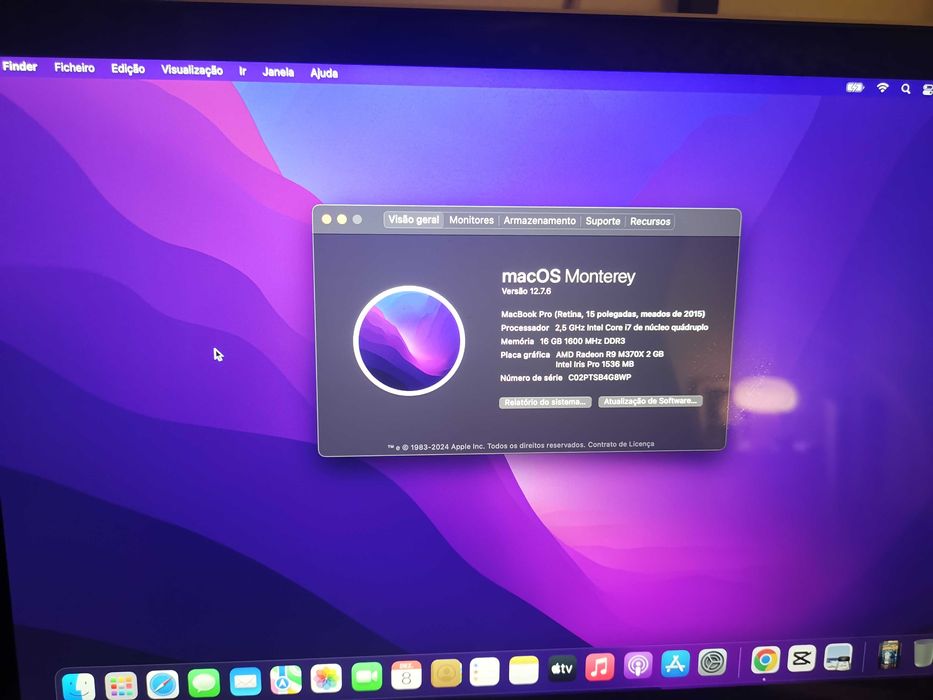Click the battery status icon in menu bar
Image resolution: width=933 pixels, height=700 pixels.
[855, 88]
